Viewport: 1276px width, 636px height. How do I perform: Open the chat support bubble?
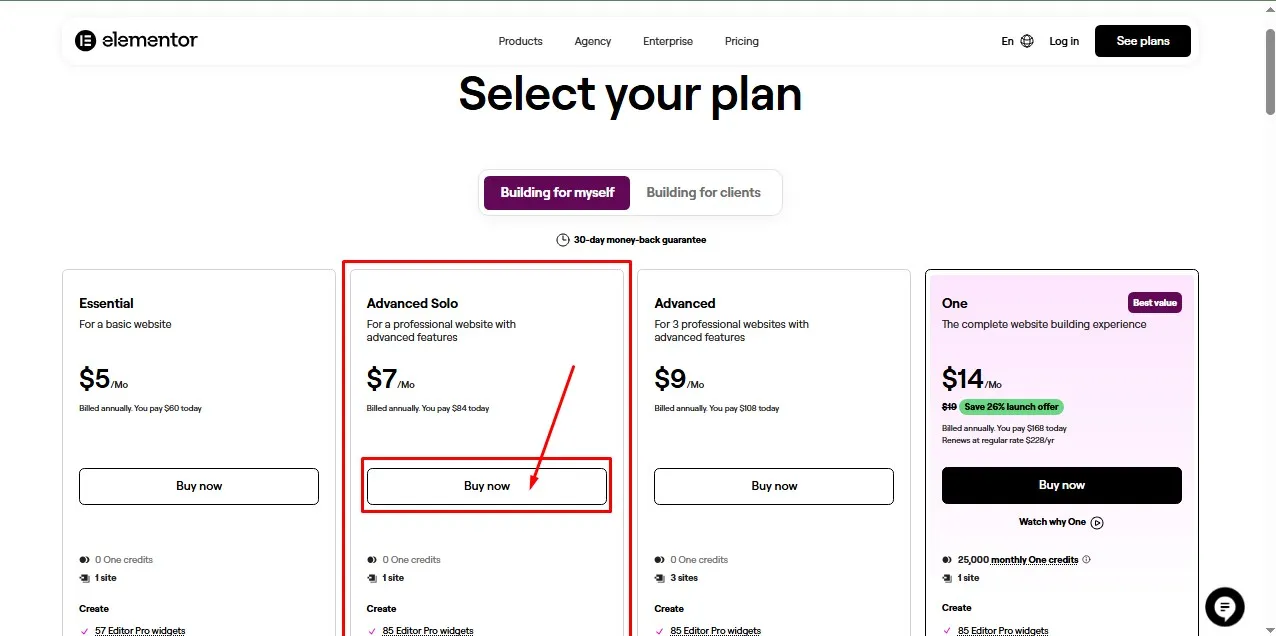(1224, 607)
